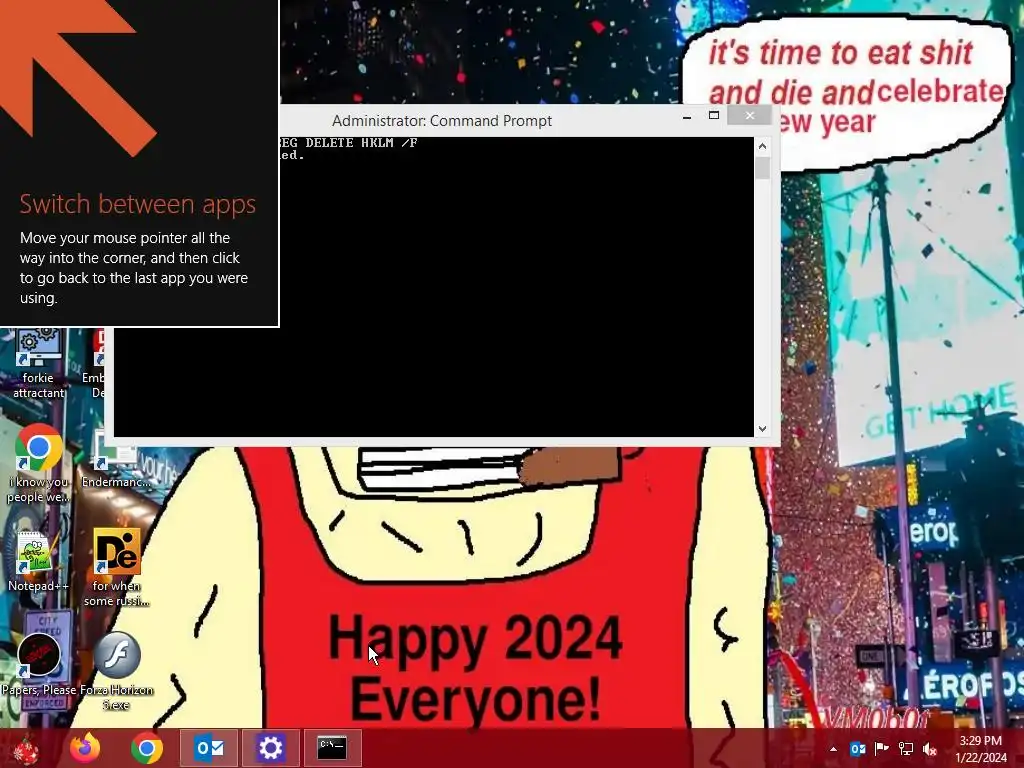Open the Chrome shortcut labeled 'i know you people we...'
The width and height of the screenshot is (1024, 768).
tap(38, 464)
